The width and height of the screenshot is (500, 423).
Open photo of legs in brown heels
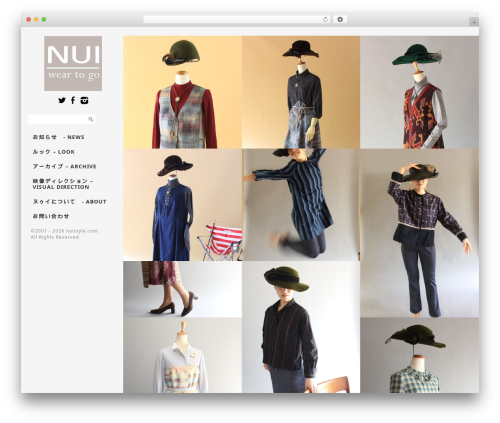coord(182,289)
